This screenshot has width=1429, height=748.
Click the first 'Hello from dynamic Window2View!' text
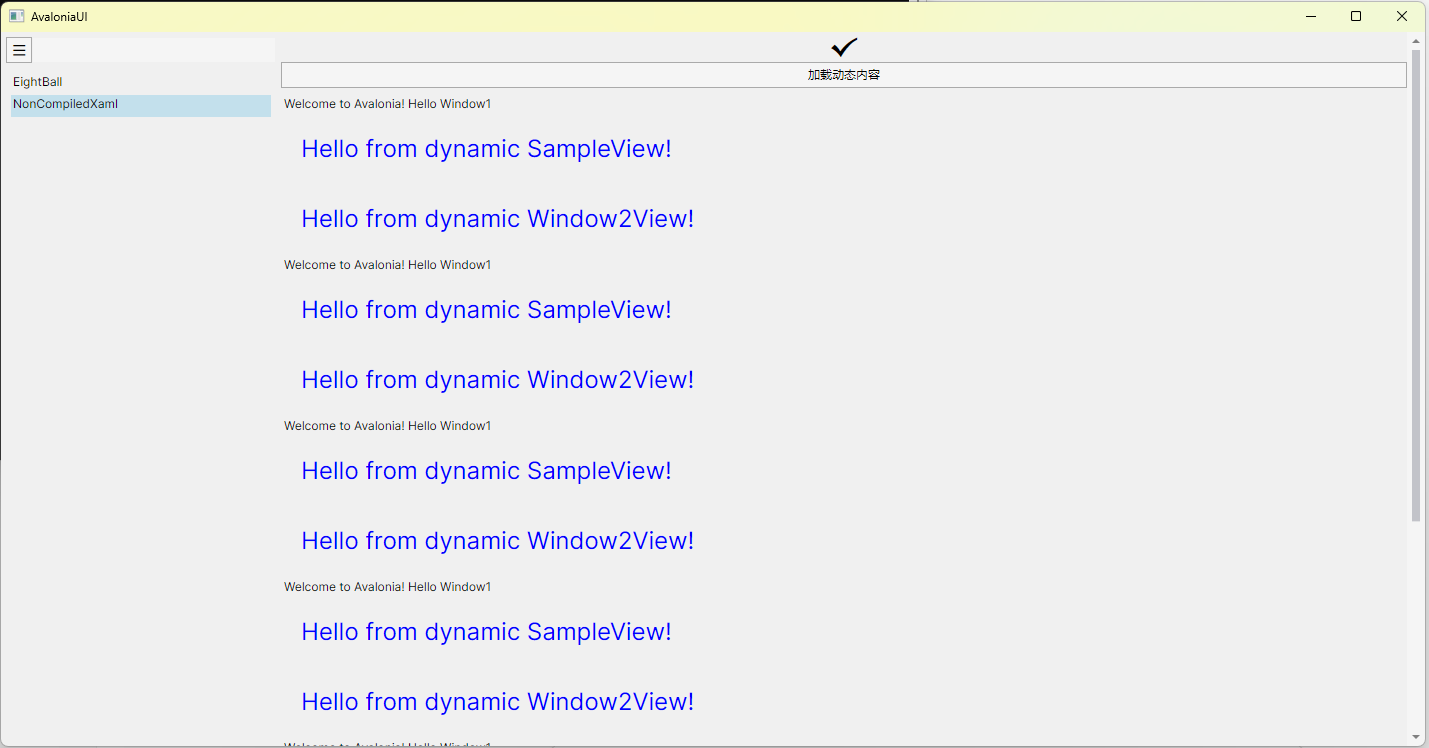coord(497,219)
